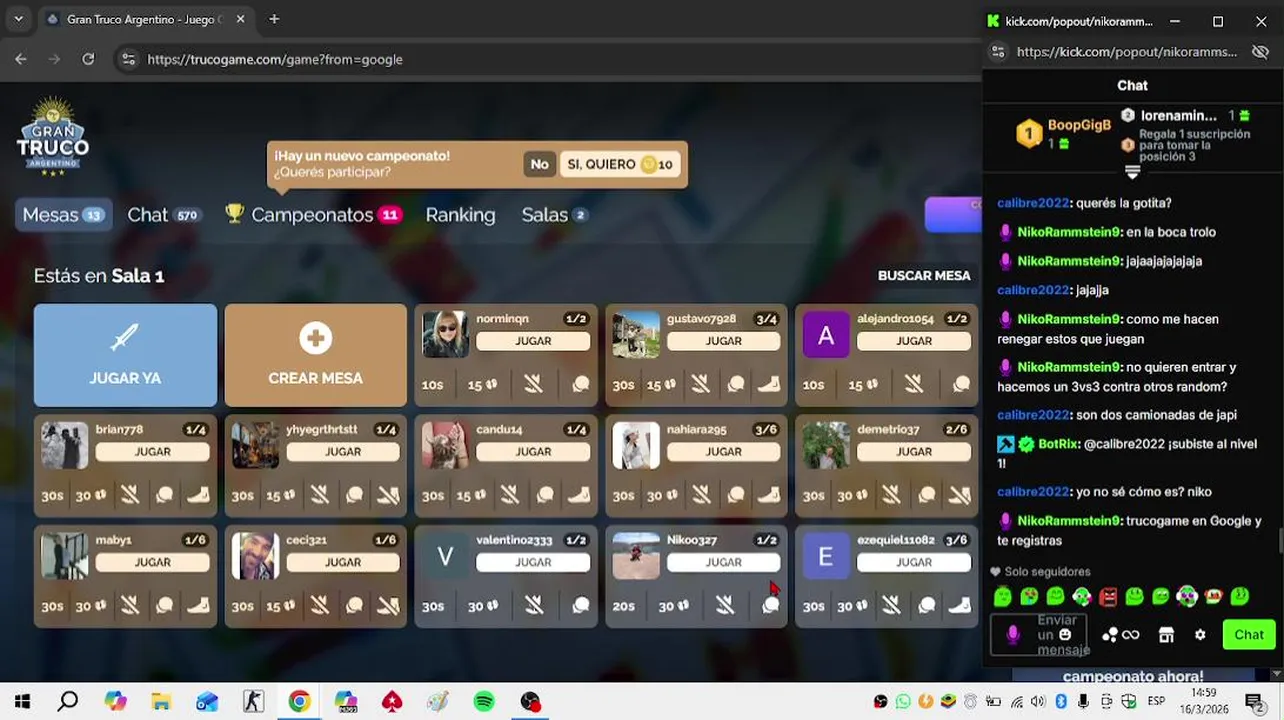Image resolution: width=1284 pixels, height=720 pixels.
Task: Click crossed-out flower icon on alejandro1054's table
Action: (x=914, y=384)
